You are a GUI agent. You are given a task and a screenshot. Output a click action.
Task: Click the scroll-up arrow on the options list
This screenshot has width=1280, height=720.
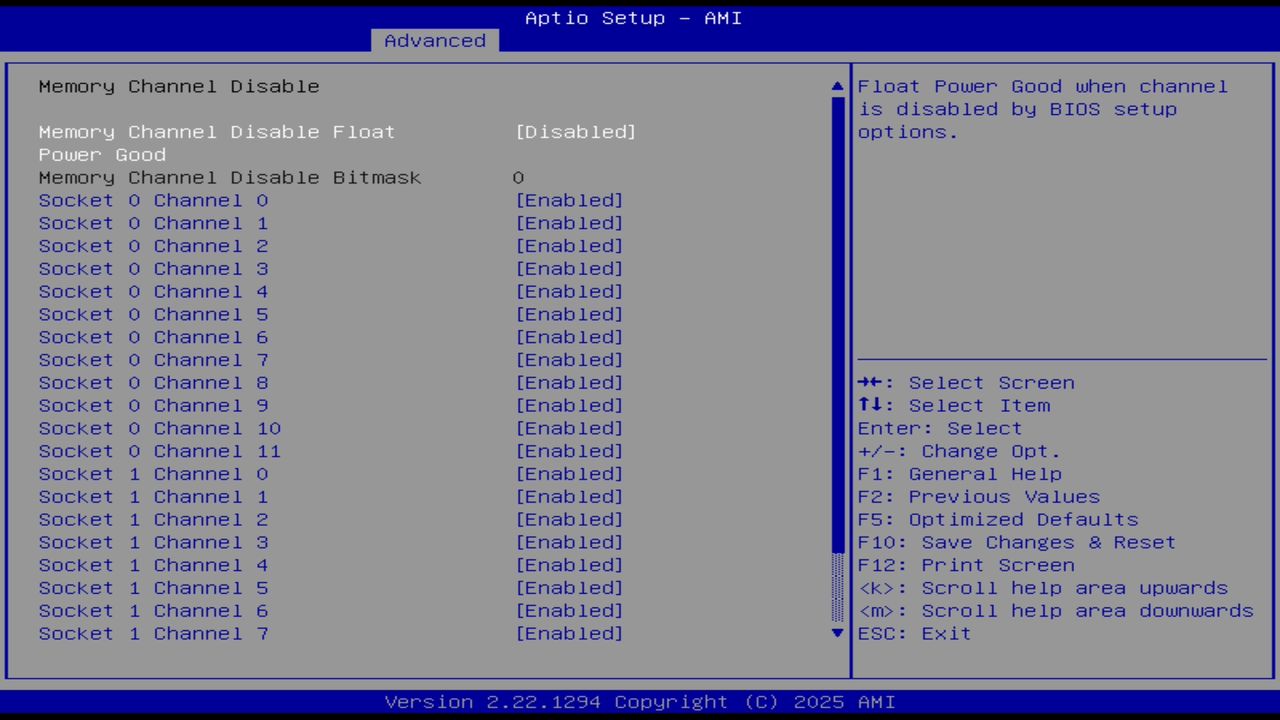coord(836,86)
